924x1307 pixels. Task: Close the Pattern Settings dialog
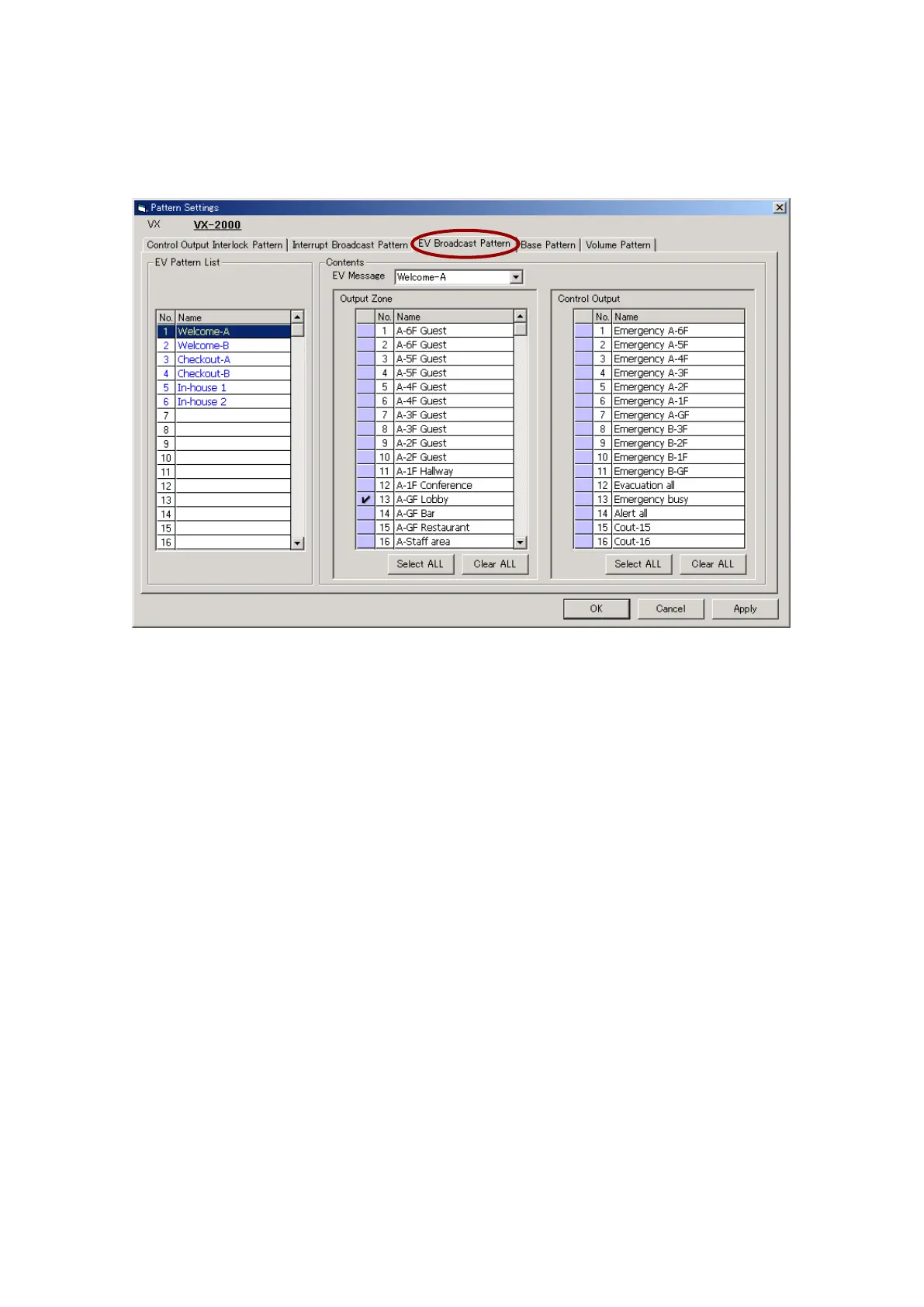click(x=780, y=207)
